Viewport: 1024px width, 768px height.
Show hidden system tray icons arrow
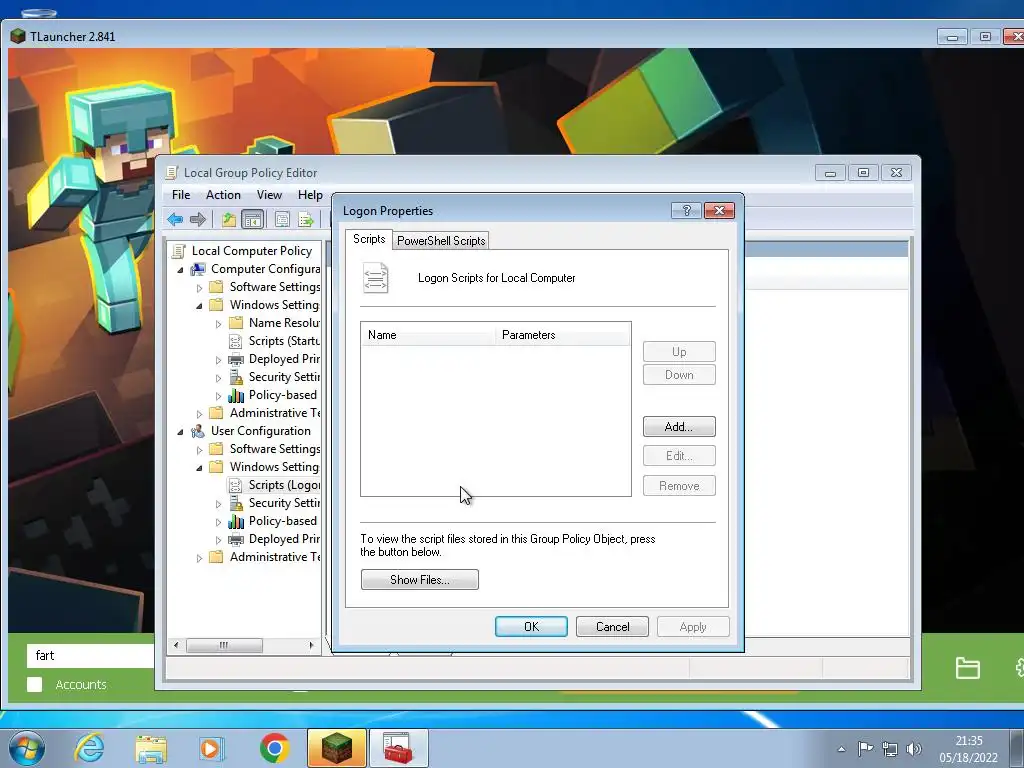(x=841, y=749)
